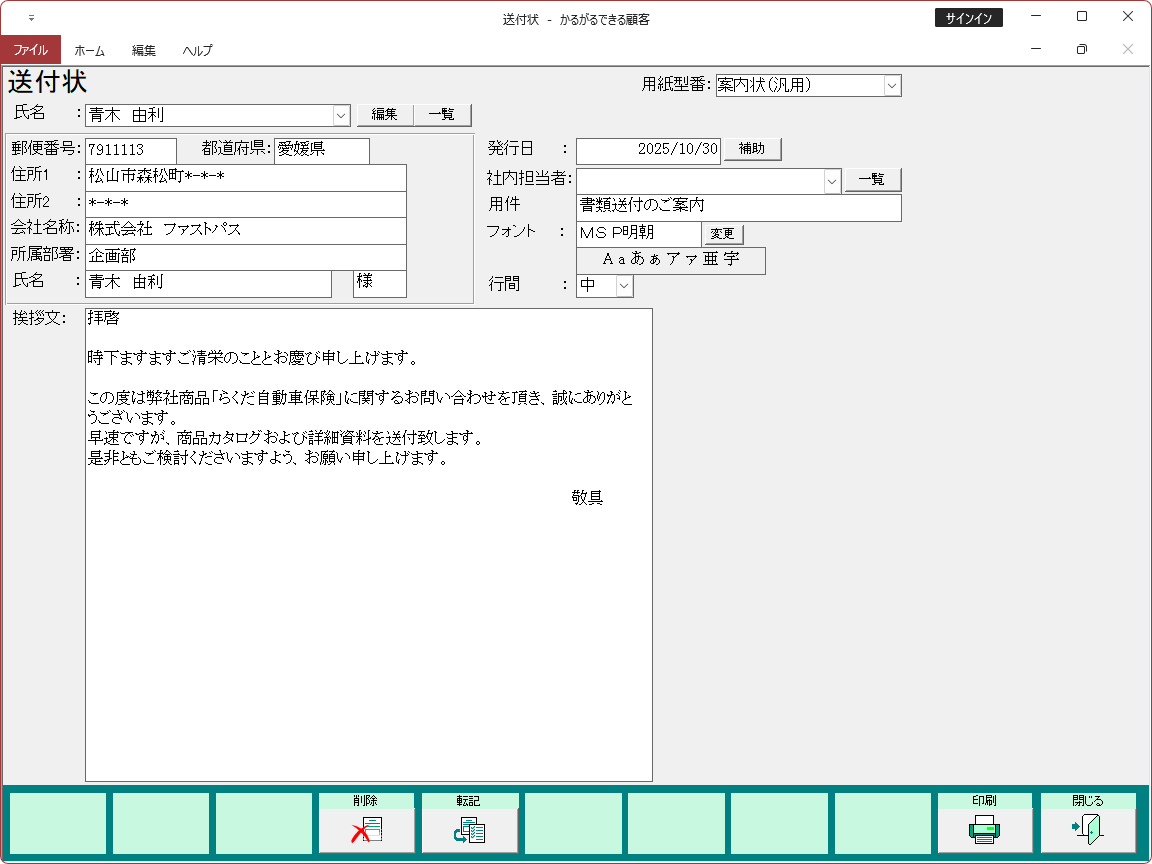
Task: Open the ヘルプ menu
Action: [197, 50]
